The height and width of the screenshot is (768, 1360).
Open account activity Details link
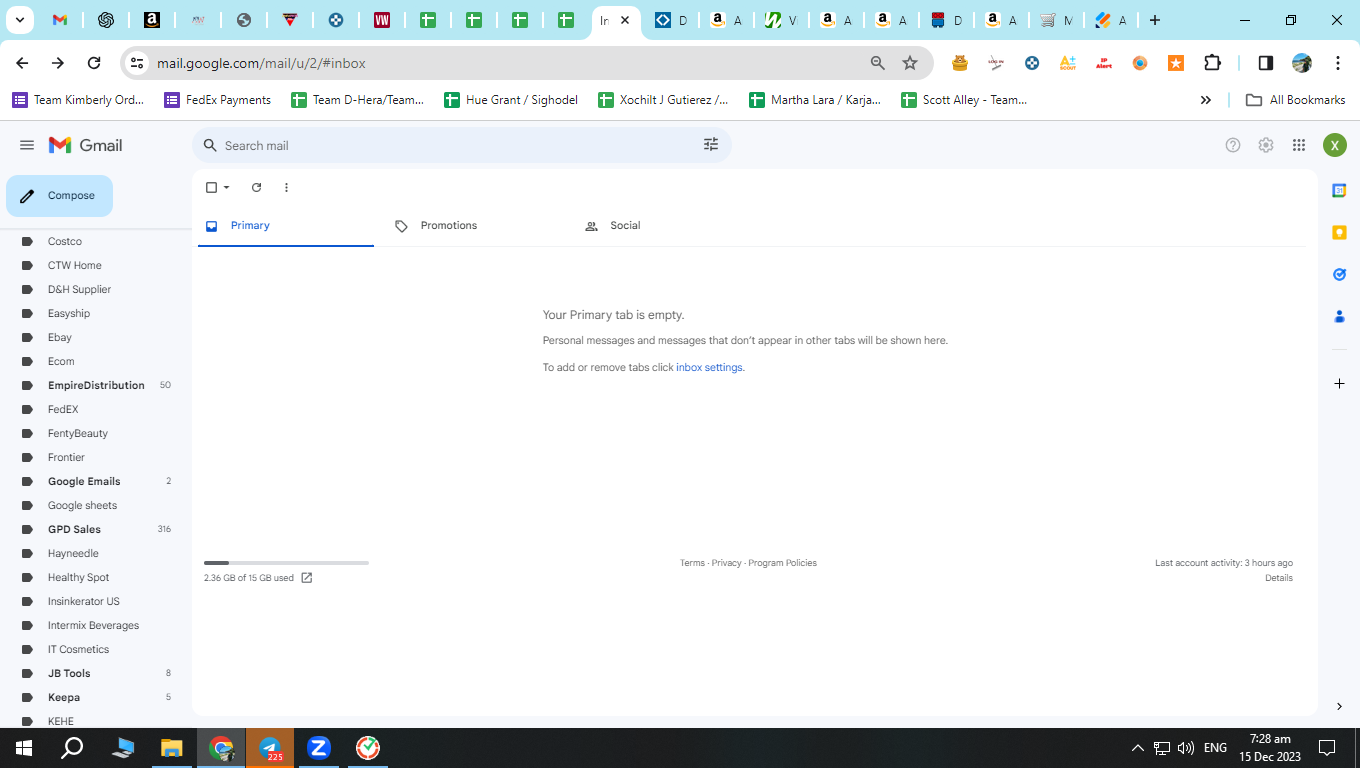(x=1279, y=578)
